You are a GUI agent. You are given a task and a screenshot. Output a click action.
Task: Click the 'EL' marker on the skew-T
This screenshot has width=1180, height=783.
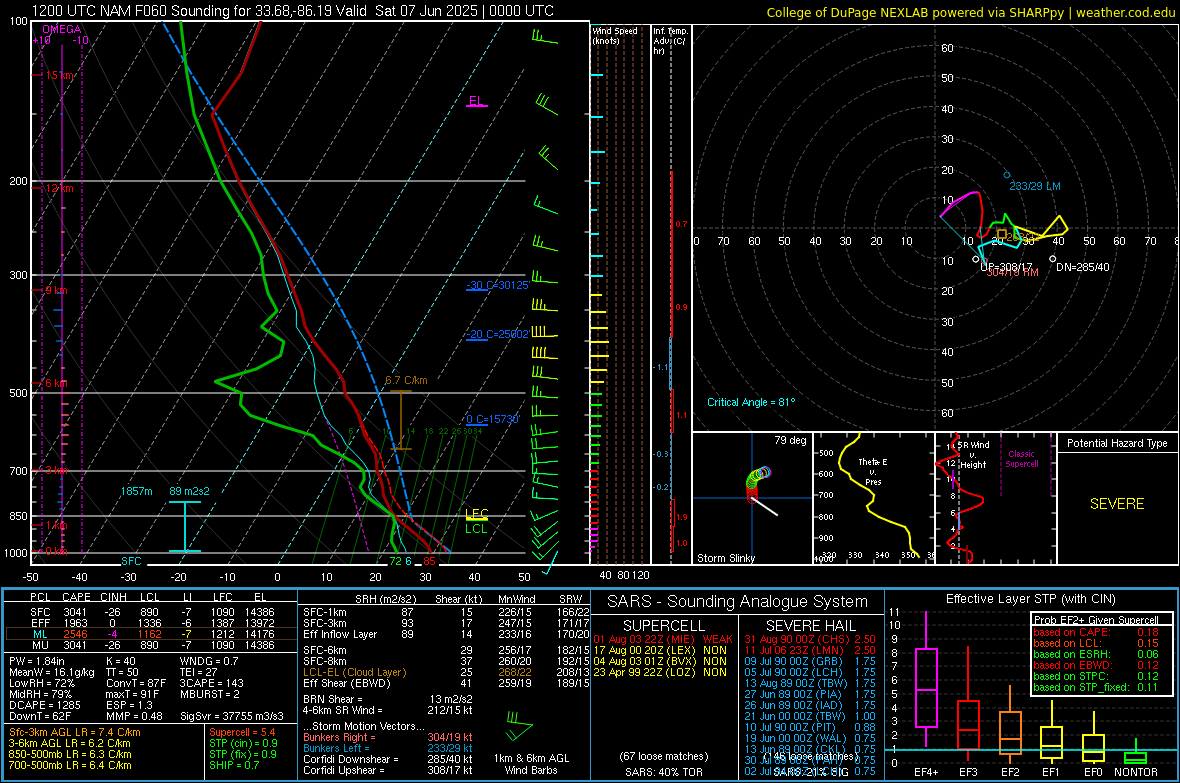pyautogui.click(x=476, y=101)
